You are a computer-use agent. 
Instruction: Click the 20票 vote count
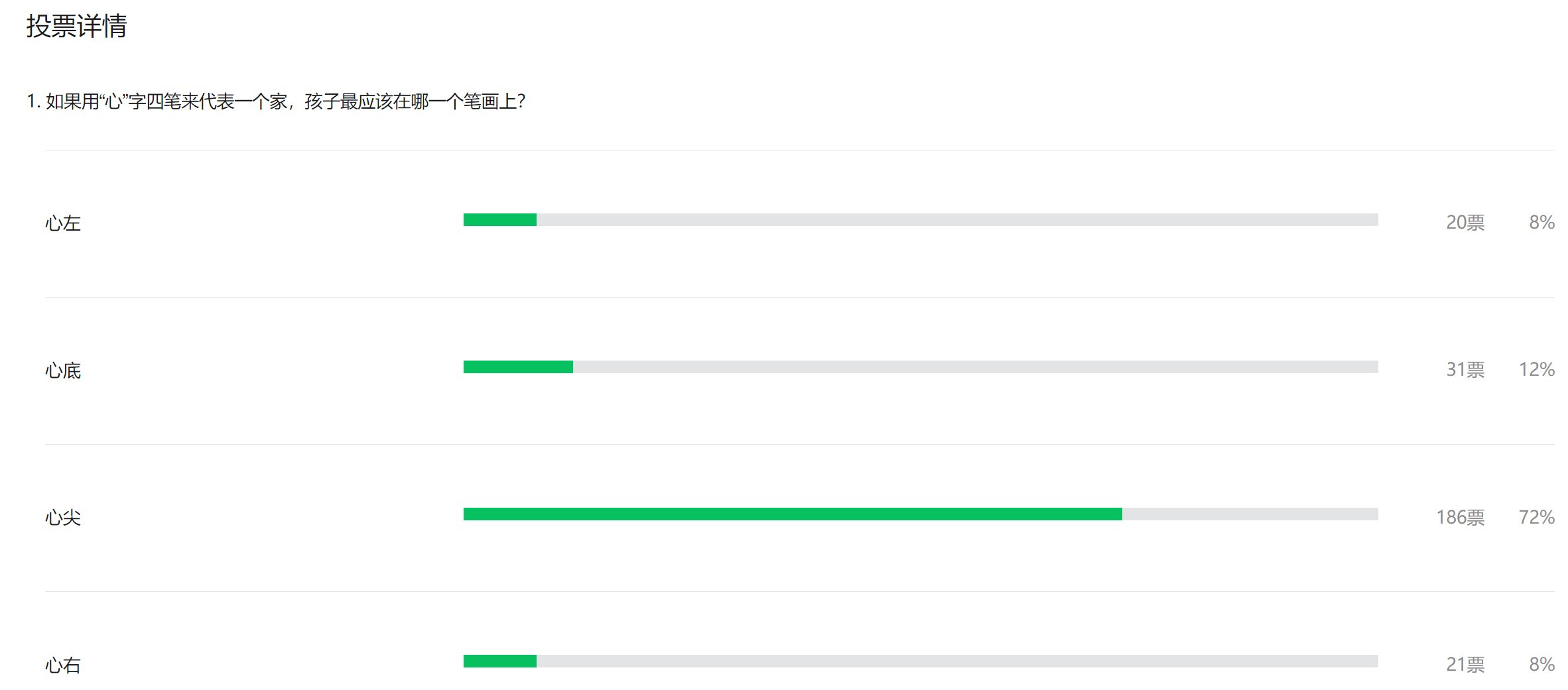(1465, 223)
